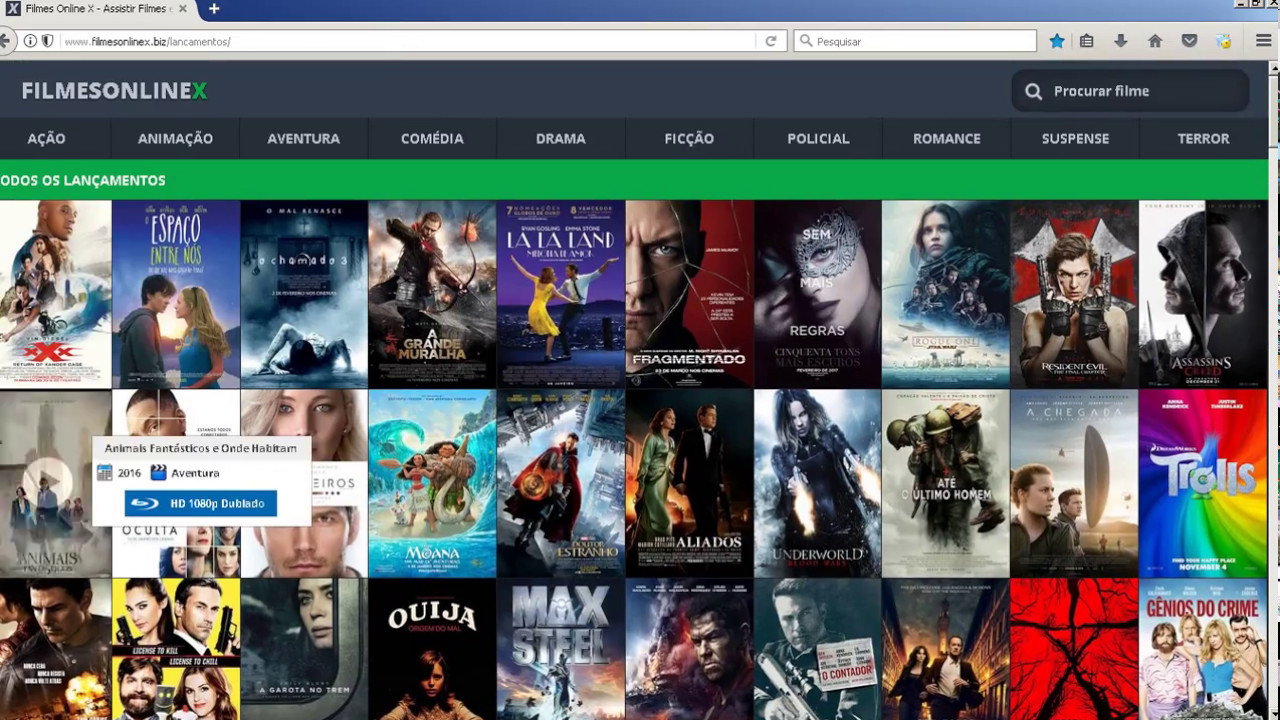The image size is (1280, 720).
Task: Open the bookmarks list icon
Action: [1087, 41]
